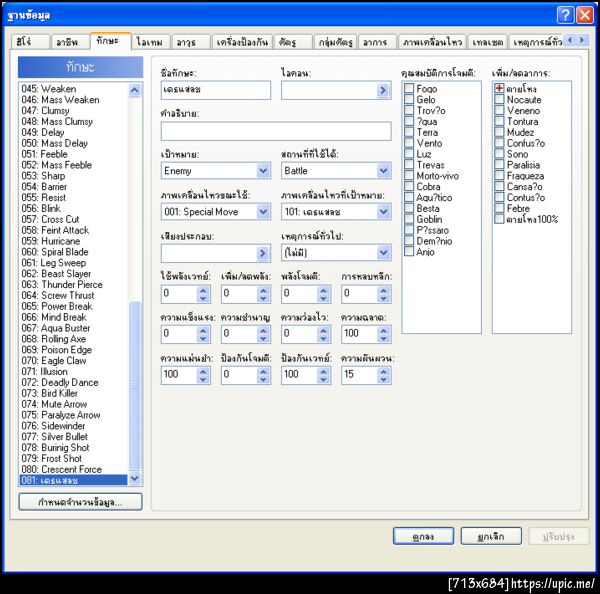Click the skill list scrollbar thumb
Viewport: 600px width, 594px height.
(x=135, y=386)
